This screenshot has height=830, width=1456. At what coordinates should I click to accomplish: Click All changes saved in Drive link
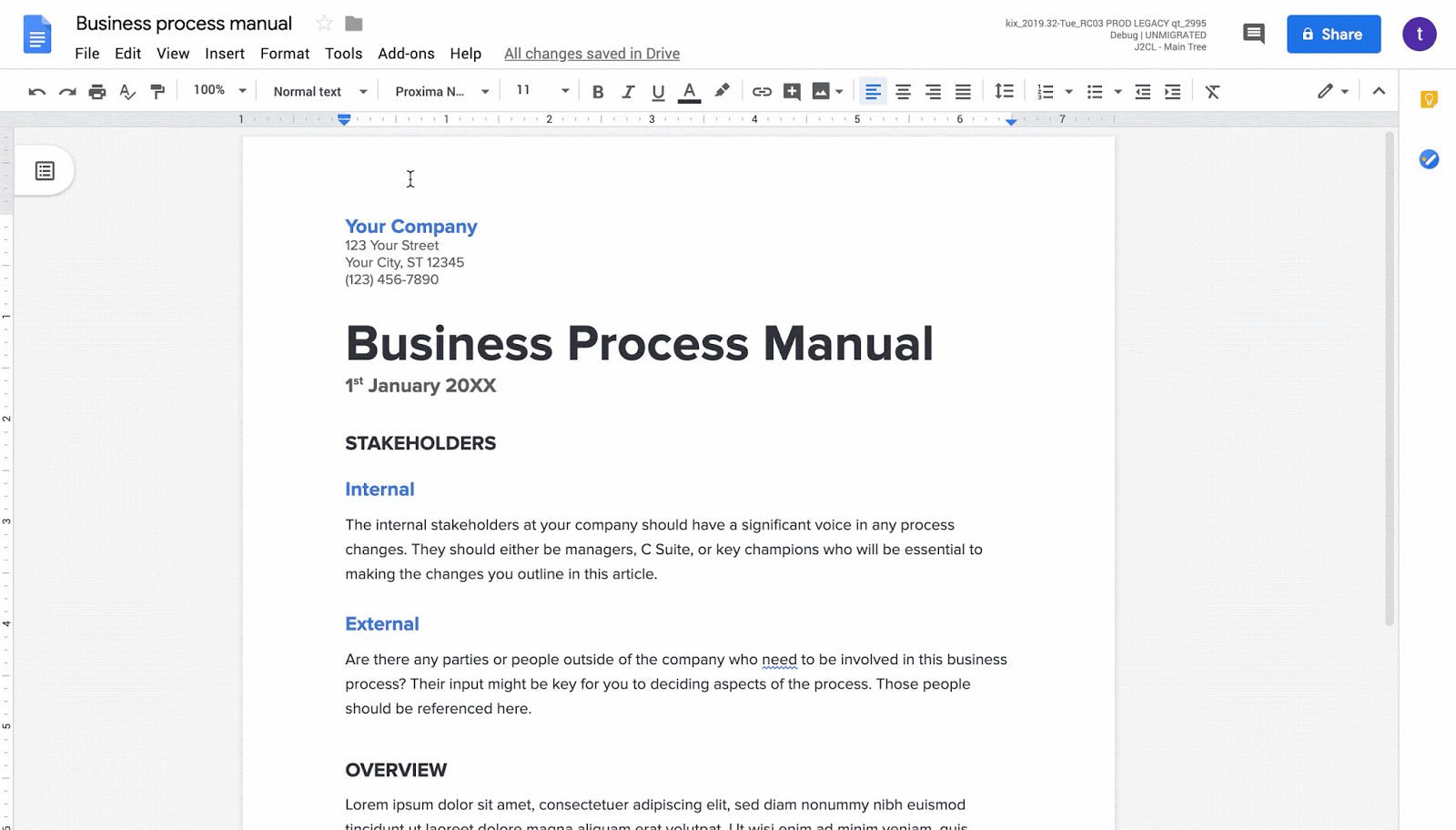click(x=591, y=54)
